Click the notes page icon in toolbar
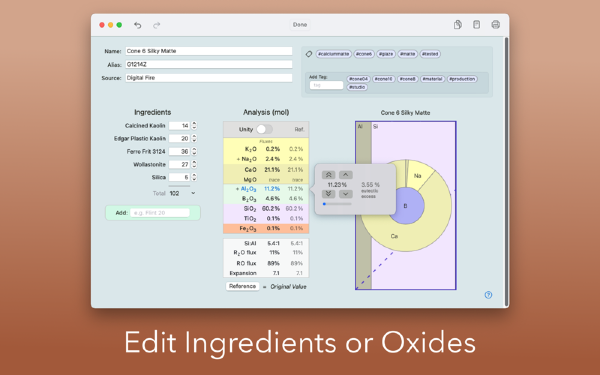Screen dimensions: 600x375 tap(476, 25)
